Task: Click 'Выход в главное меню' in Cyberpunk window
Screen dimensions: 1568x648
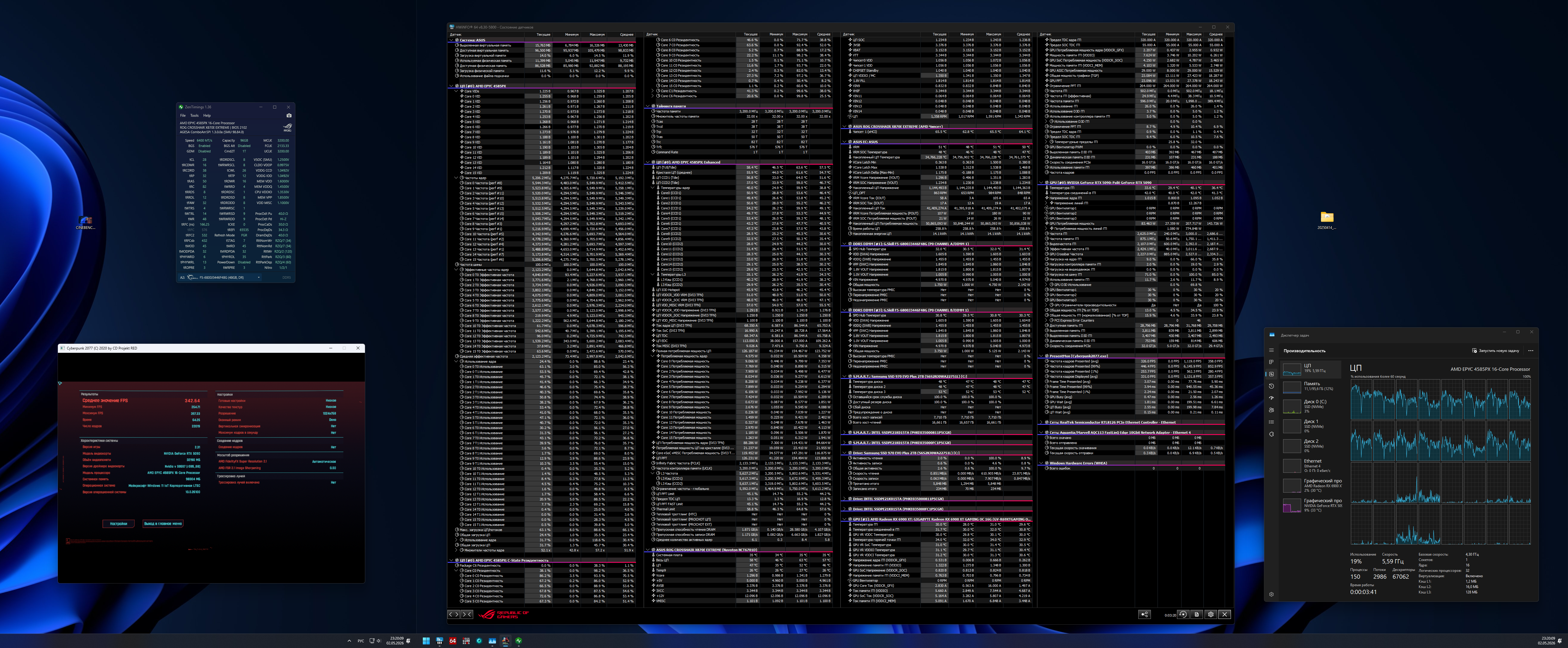Action: 163,524
